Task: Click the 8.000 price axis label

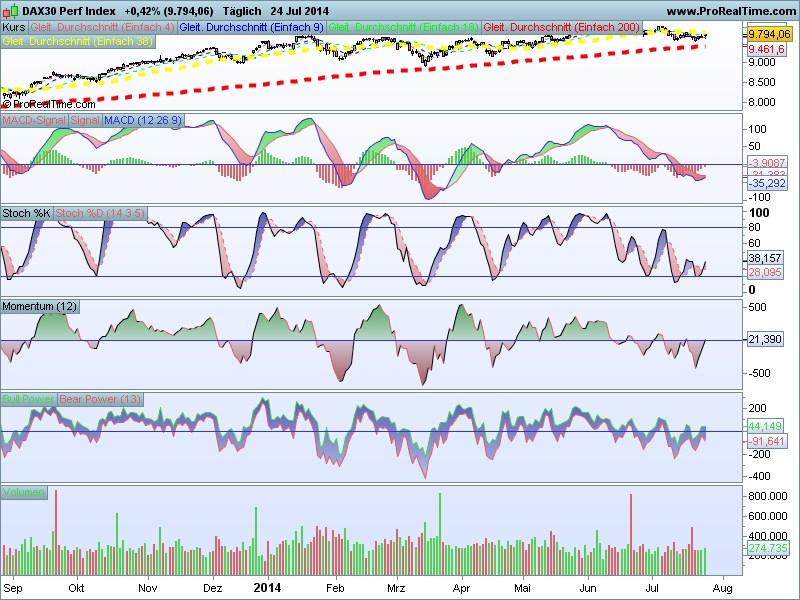Action: 762,102
